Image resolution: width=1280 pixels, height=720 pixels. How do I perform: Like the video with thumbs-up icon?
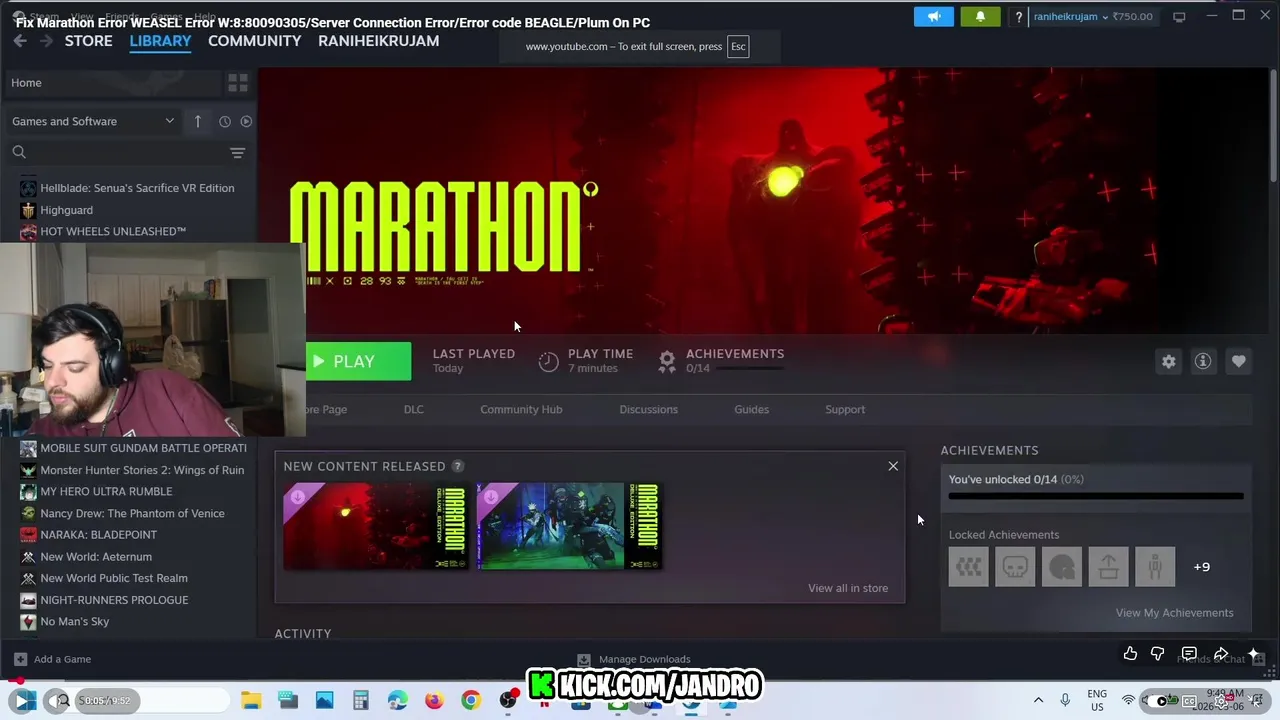[x=1130, y=654]
